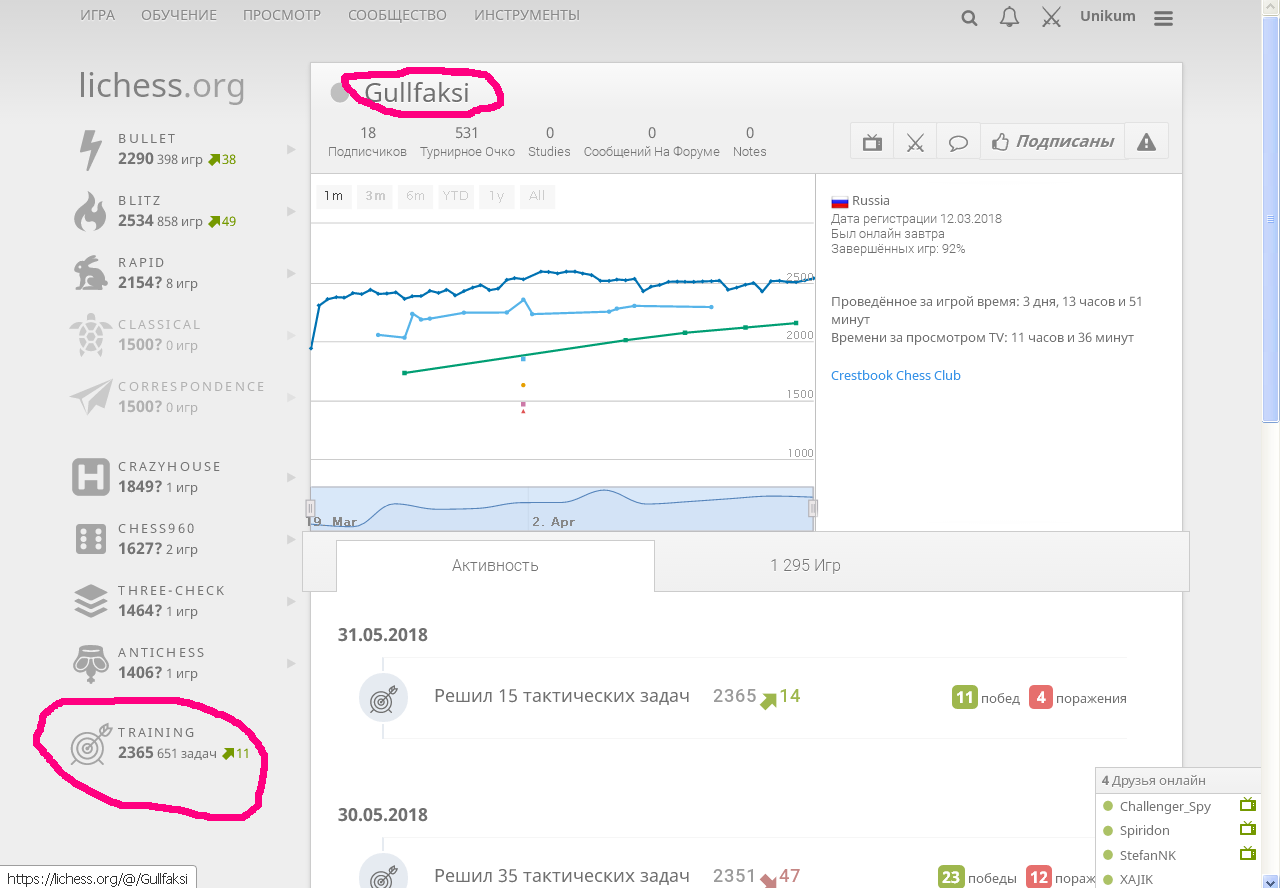Screen dimensions: 1280x888
Task: Switch to the 1 295 Игр tab
Action: 805,565
